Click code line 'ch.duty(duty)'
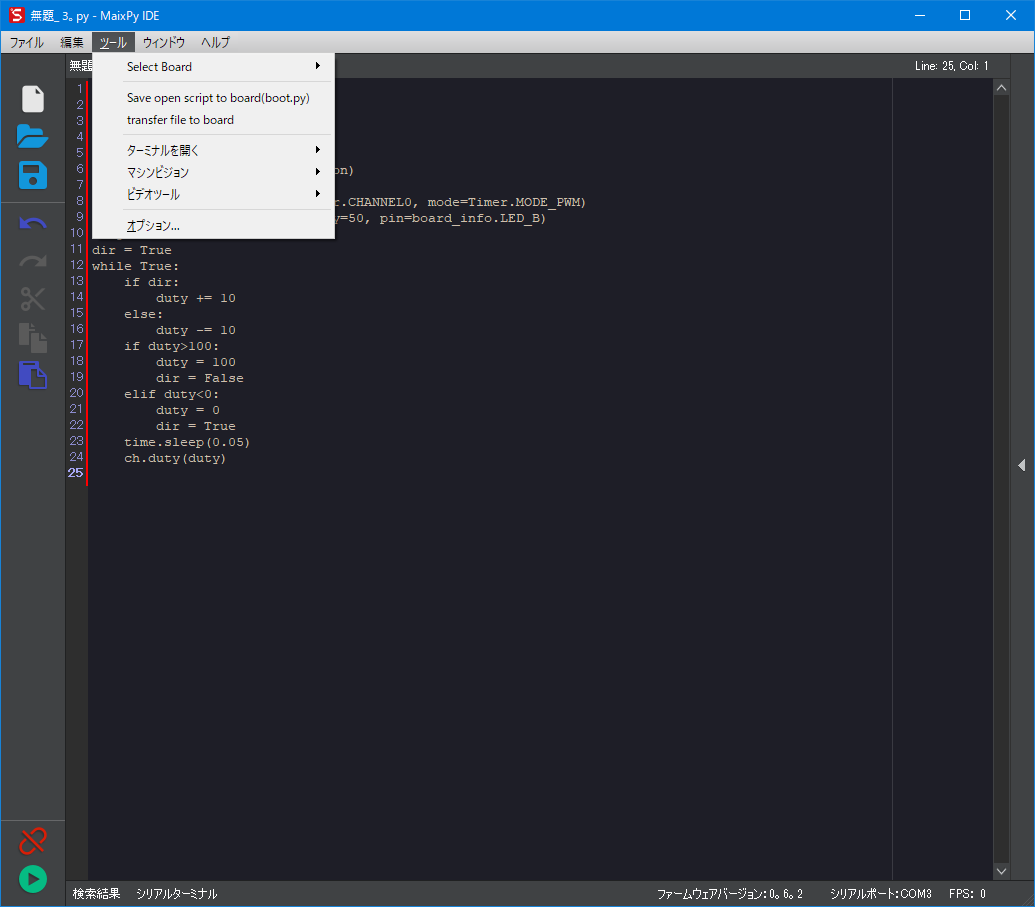The image size is (1035, 907). pos(175,458)
